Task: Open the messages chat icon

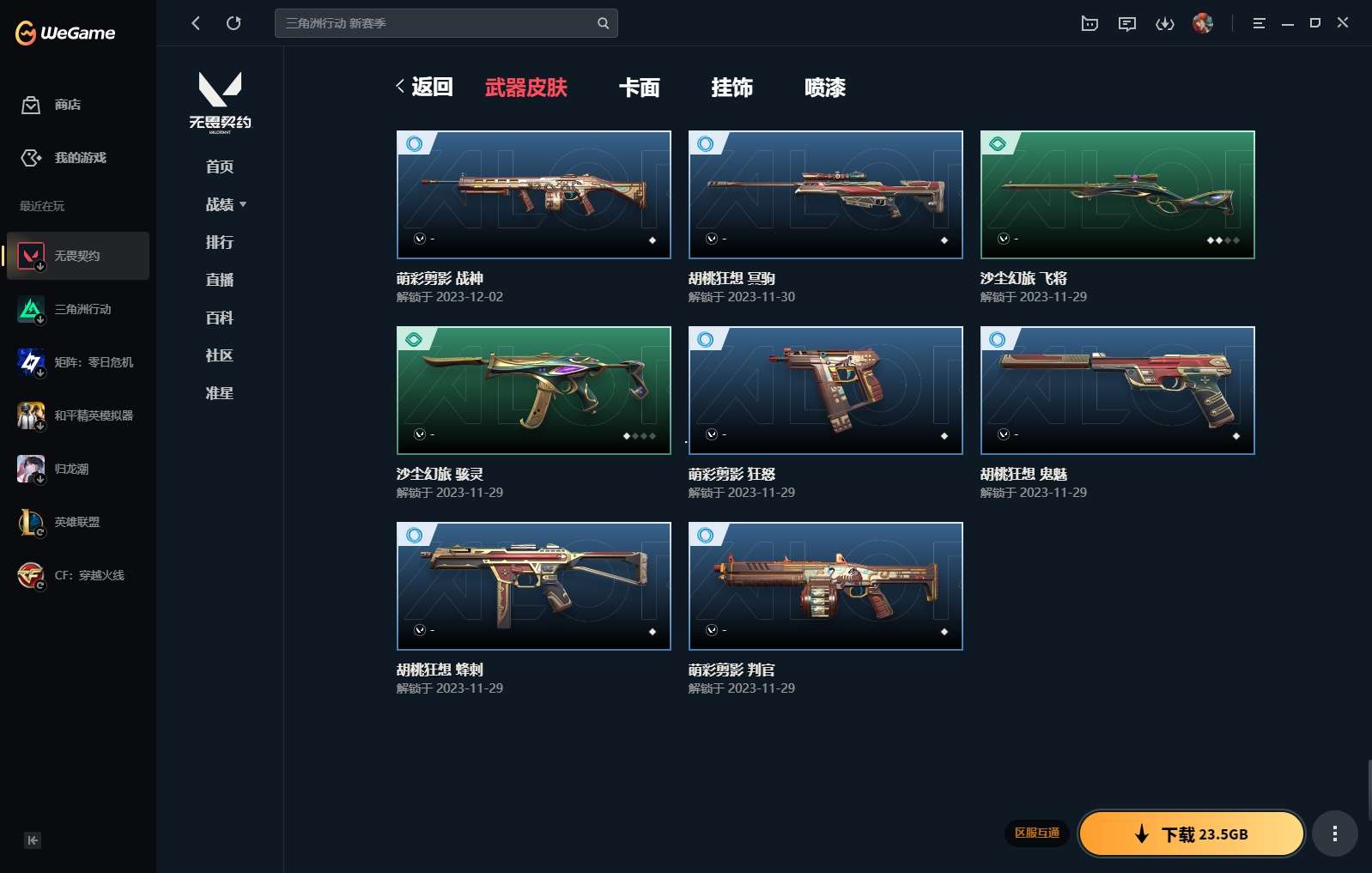Action: pyautogui.click(x=1126, y=23)
